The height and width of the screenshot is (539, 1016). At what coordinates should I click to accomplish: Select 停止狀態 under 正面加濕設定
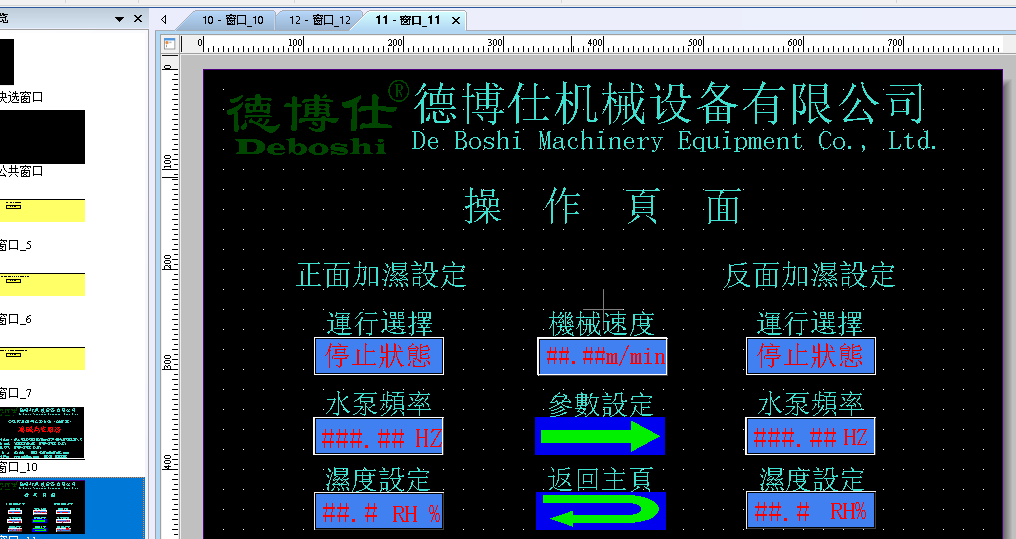pos(378,357)
